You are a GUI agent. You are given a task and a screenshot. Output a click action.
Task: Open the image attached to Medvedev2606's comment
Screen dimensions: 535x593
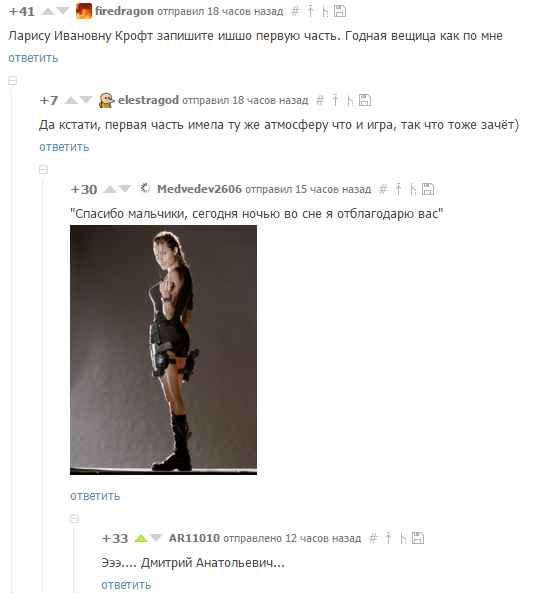tap(163, 350)
